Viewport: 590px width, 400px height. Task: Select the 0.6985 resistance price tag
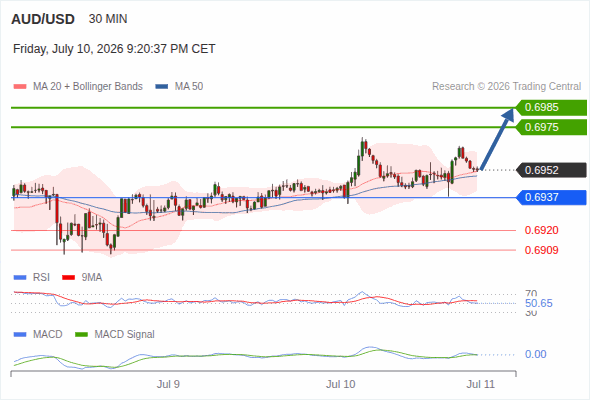[x=552, y=108]
